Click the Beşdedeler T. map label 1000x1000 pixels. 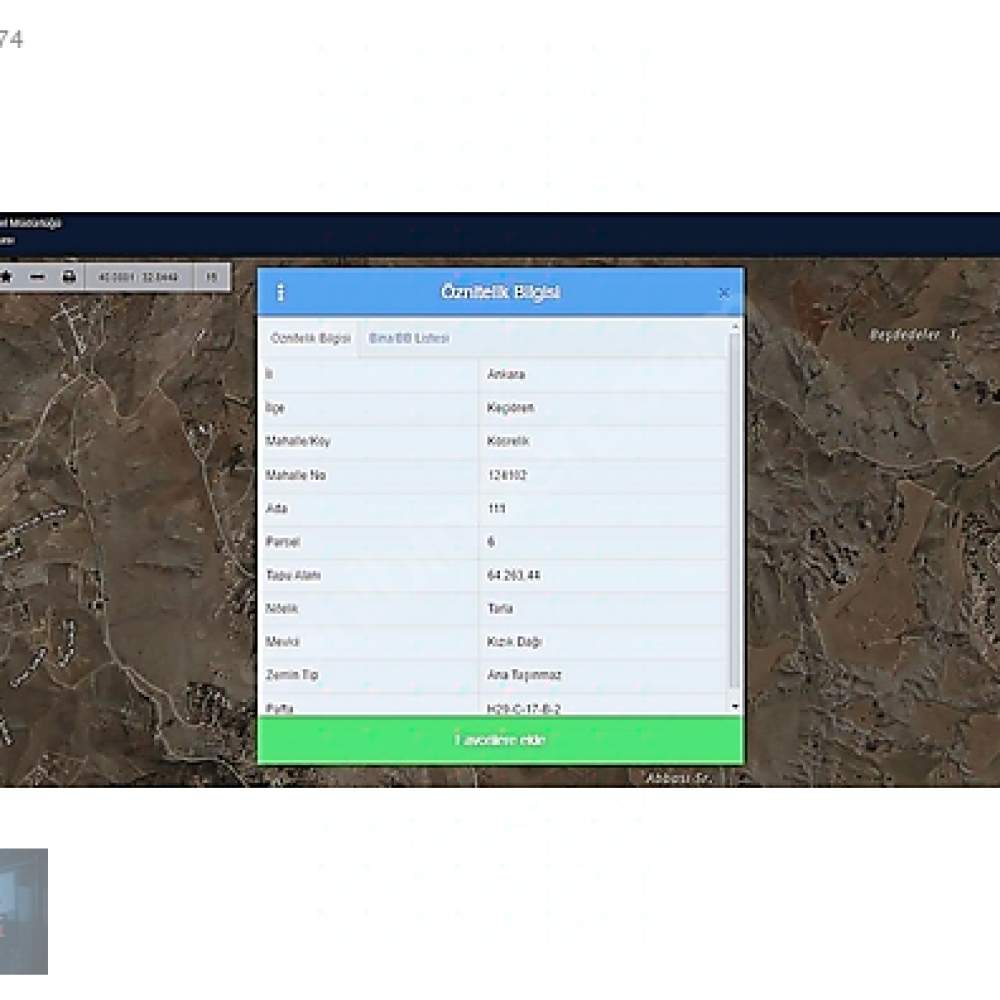click(915, 335)
